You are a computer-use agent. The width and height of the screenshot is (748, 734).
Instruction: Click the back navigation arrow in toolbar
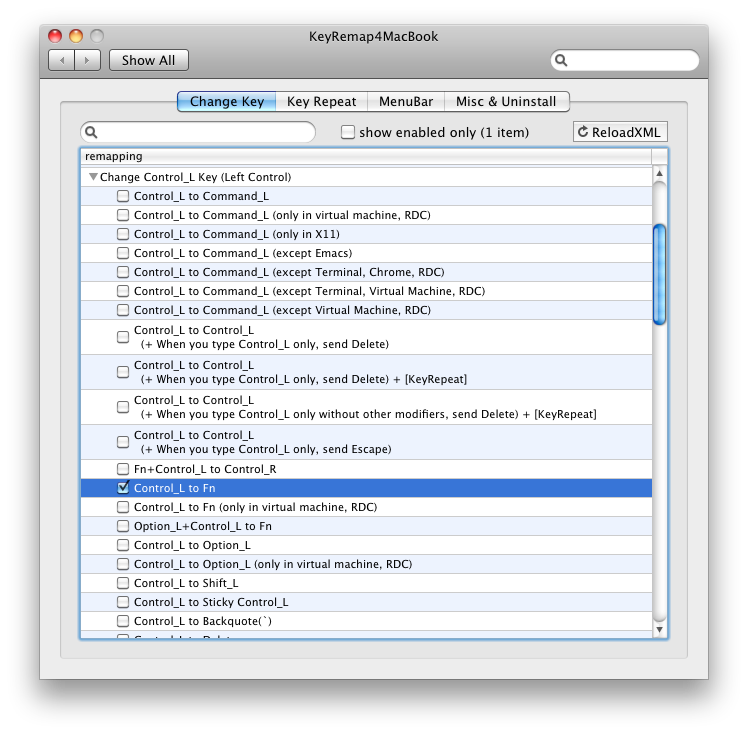click(x=62, y=60)
